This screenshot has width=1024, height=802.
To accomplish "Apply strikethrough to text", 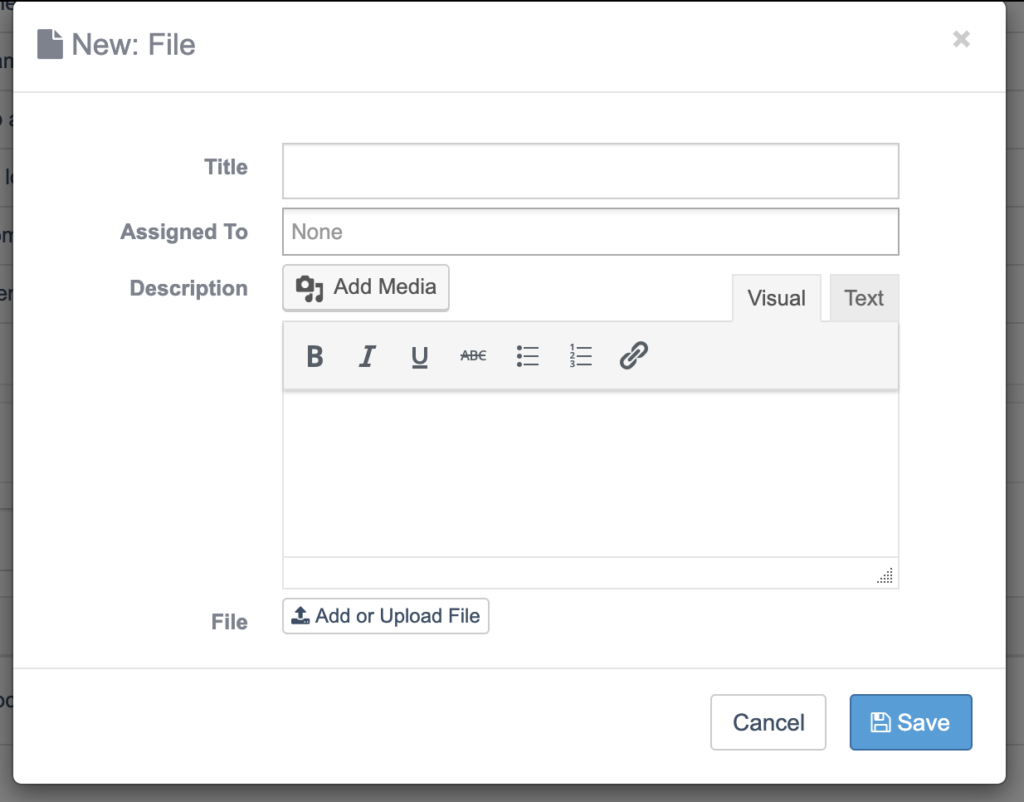I will coord(472,356).
